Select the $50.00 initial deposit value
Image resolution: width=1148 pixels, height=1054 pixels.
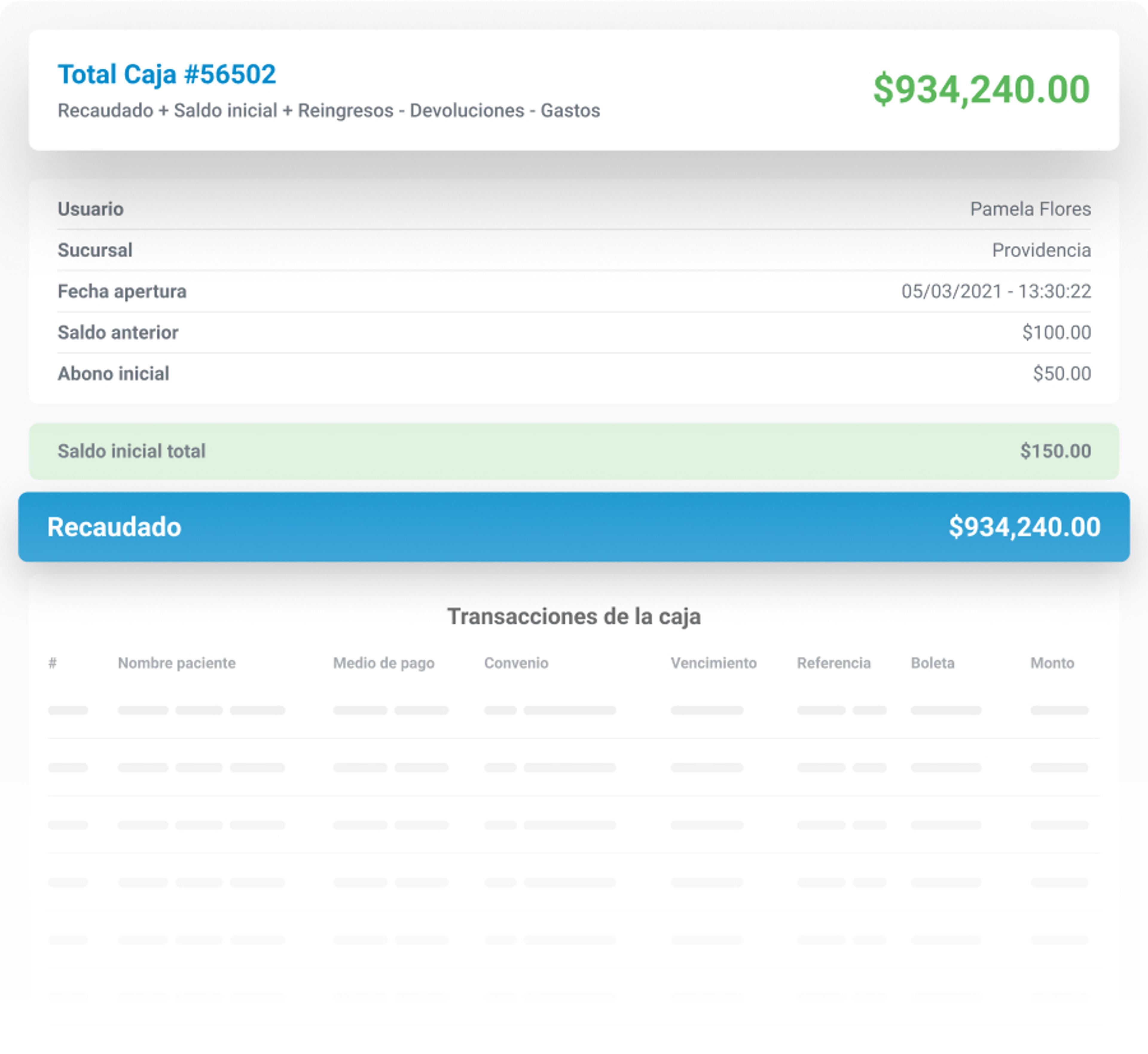[1062, 374]
